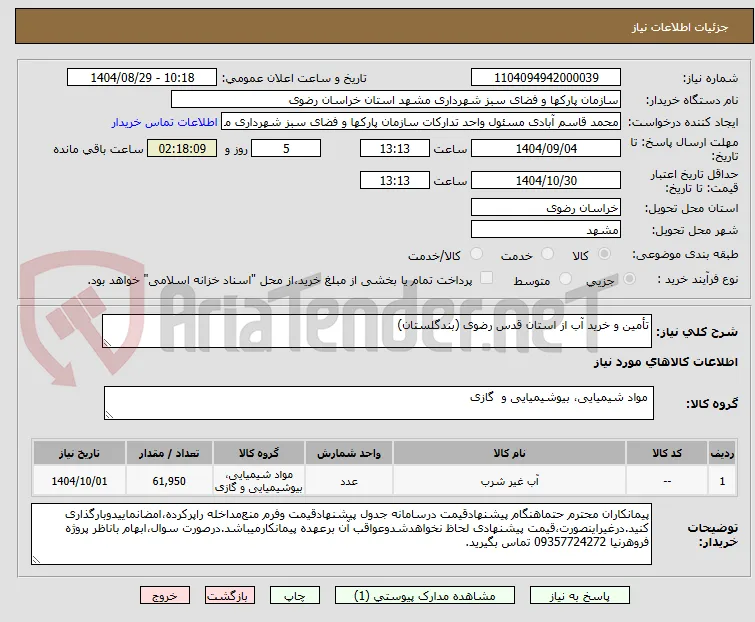Click the 'شماره نیاز' field 1104094942000039
This screenshot has width=755, height=622.
(546, 78)
